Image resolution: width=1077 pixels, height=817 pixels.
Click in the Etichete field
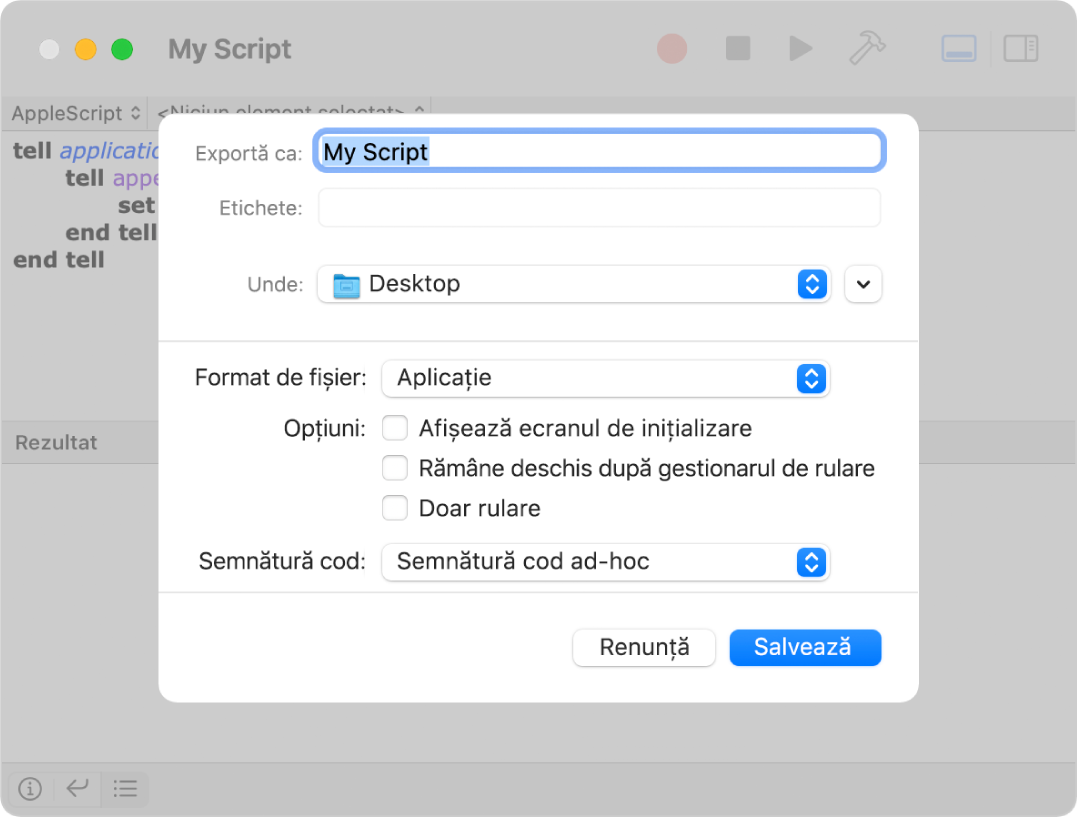point(598,207)
